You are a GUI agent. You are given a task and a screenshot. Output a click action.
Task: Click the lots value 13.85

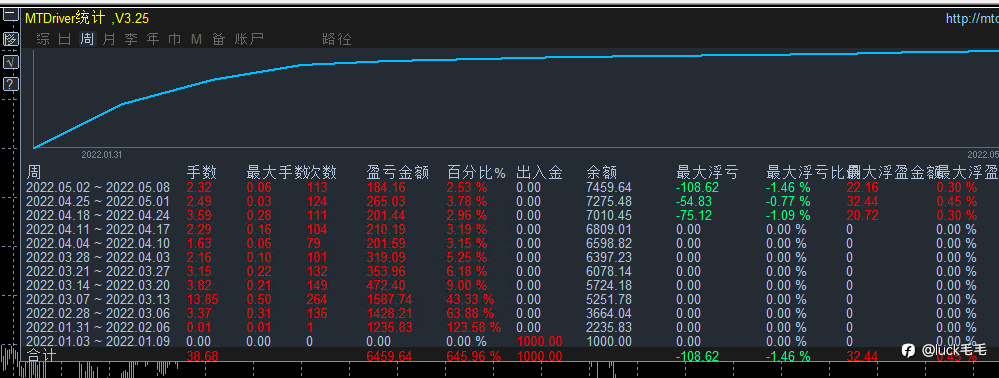tap(203, 300)
